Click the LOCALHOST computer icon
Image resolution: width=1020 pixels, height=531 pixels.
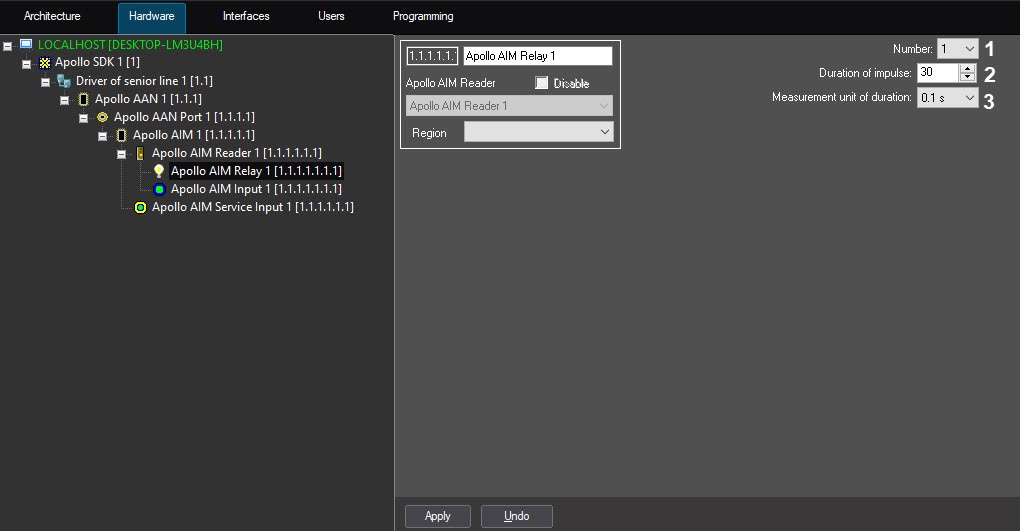[x=26, y=44]
